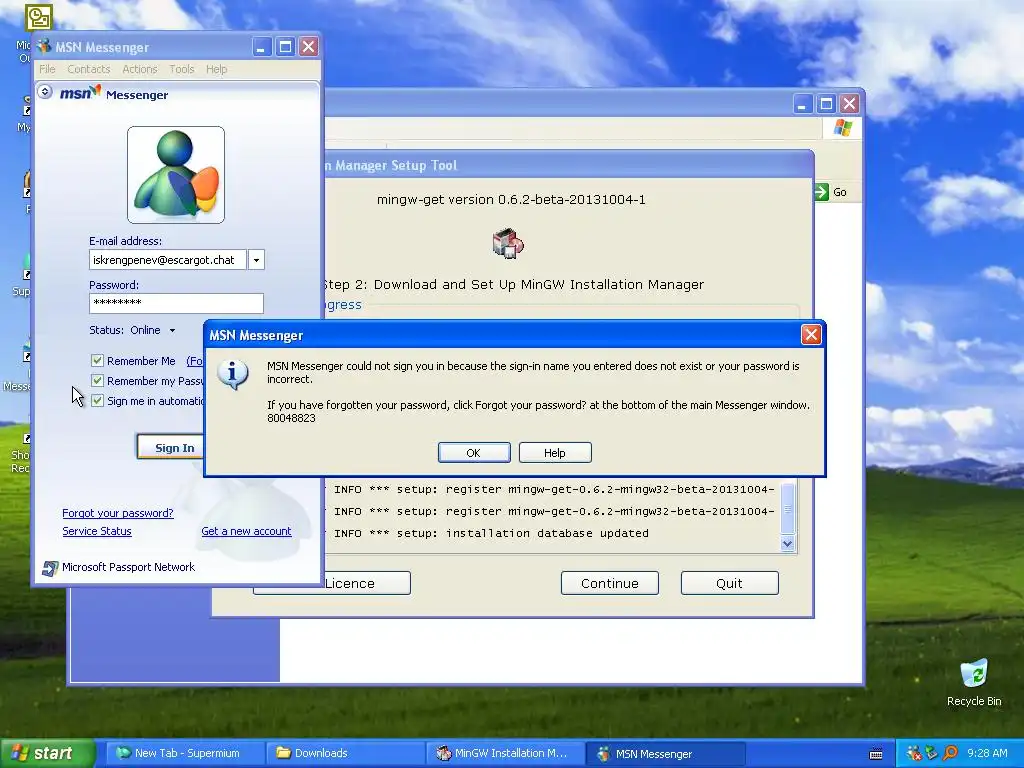This screenshot has height=768, width=1024.
Task: Select MSN Messenger taskbar button
Action: (665, 753)
